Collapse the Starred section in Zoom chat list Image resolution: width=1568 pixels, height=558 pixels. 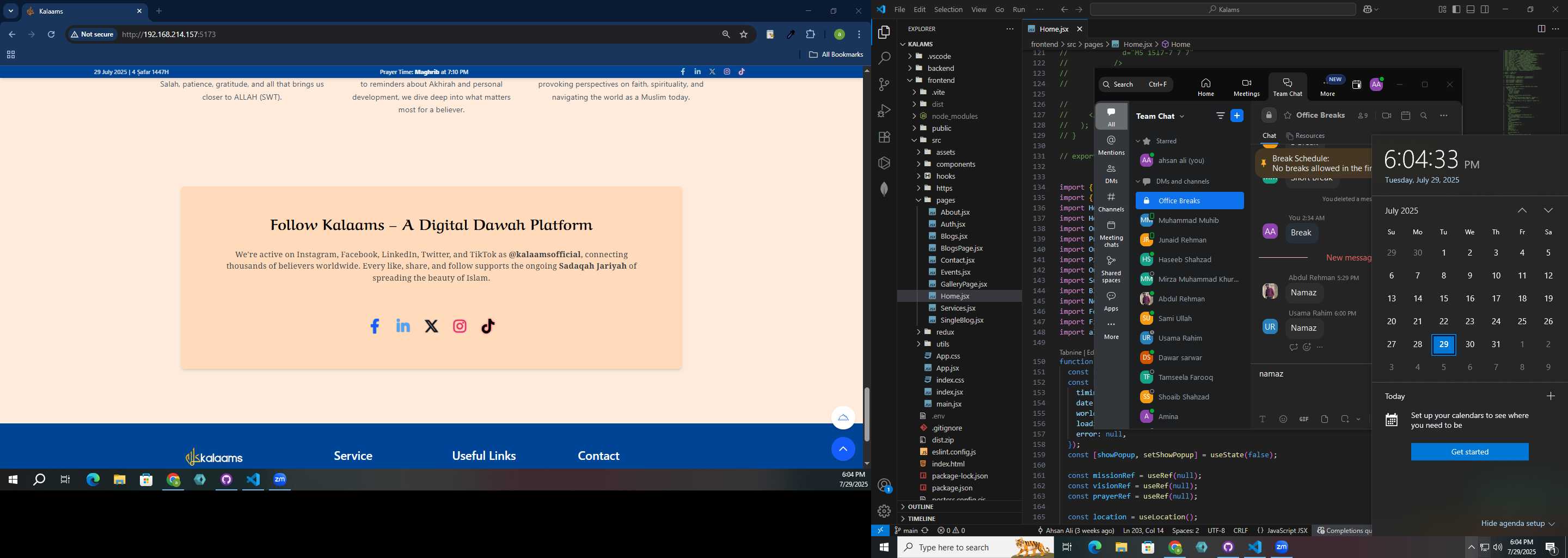click(1138, 141)
